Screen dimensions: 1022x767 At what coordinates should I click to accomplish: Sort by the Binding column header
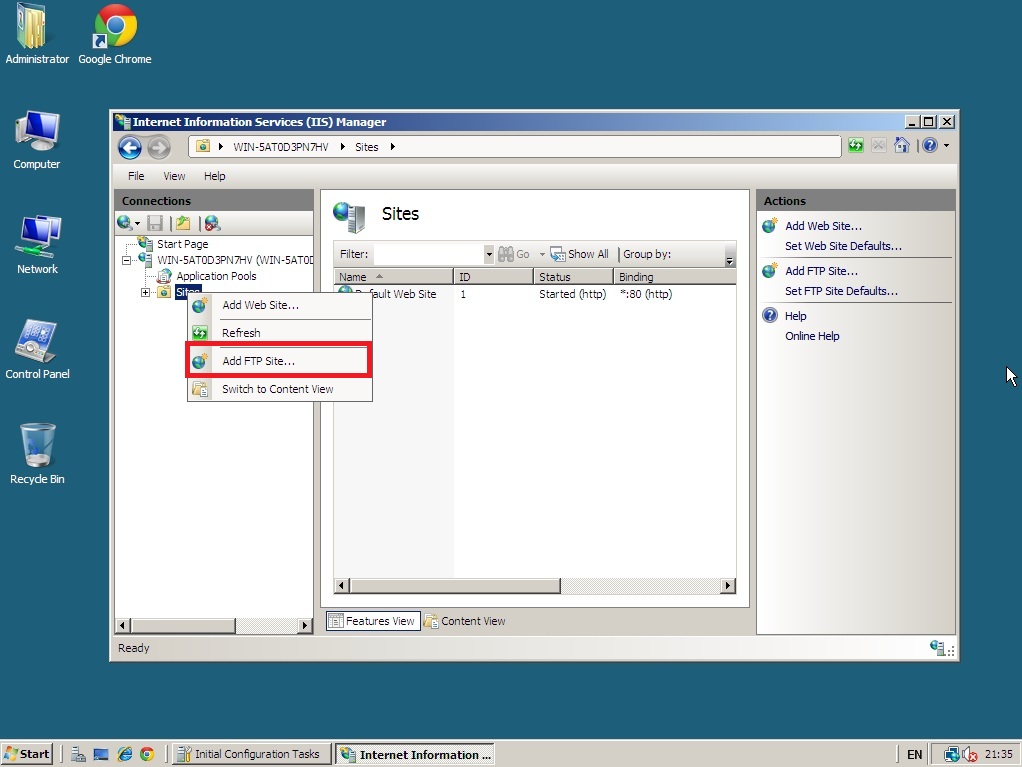coord(675,277)
